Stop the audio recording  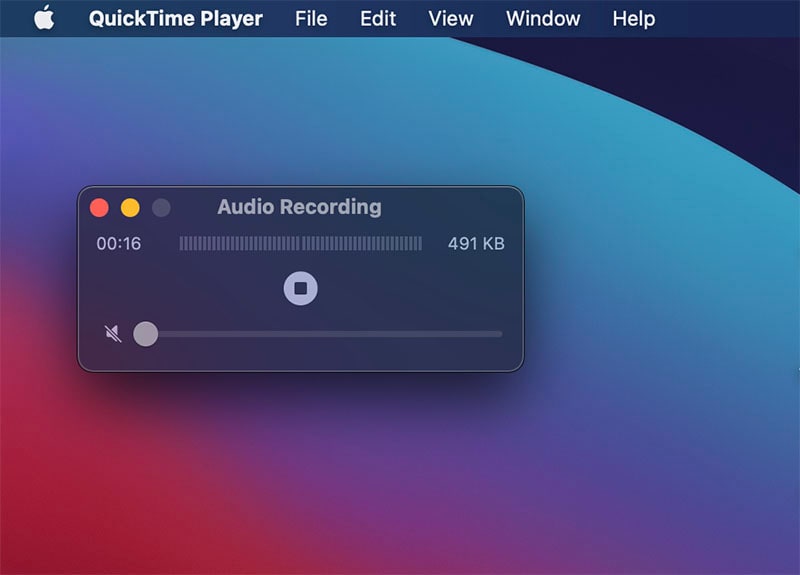pyautogui.click(x=301, y=288)
